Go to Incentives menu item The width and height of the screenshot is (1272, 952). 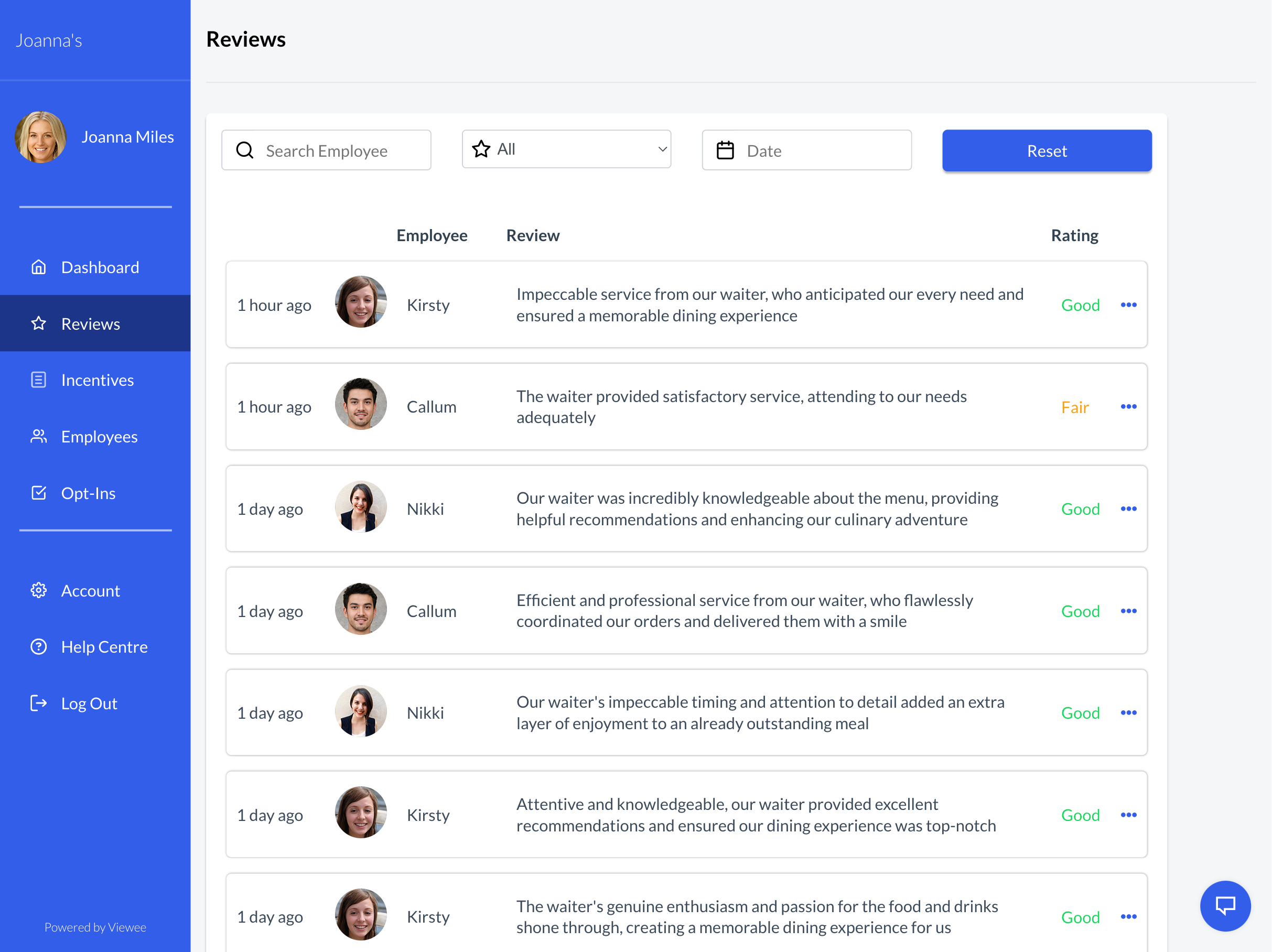click(x=97, y=380)
